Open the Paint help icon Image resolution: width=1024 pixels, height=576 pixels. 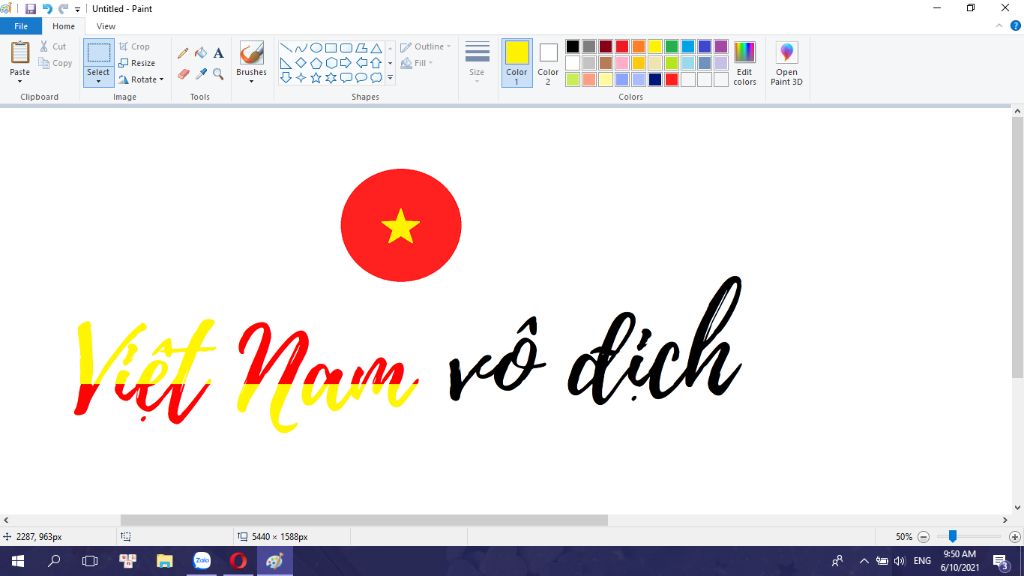(1016, 26)
